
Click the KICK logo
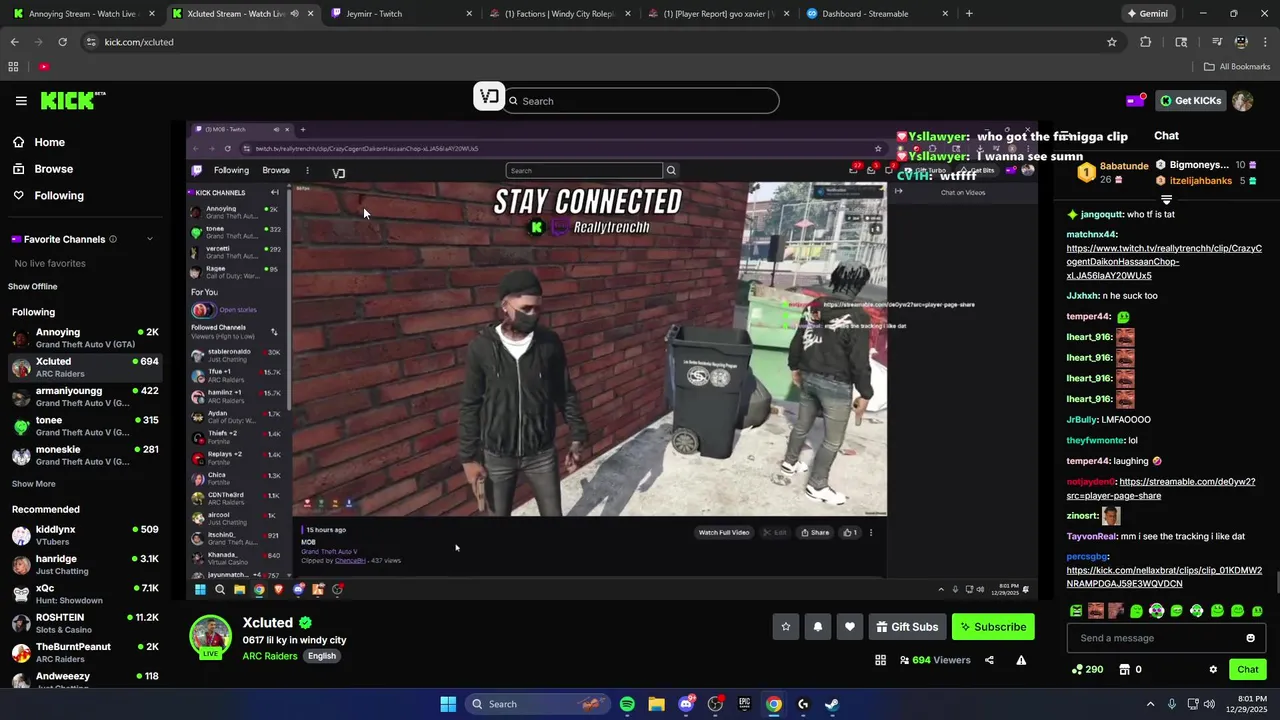coord(72,101)
